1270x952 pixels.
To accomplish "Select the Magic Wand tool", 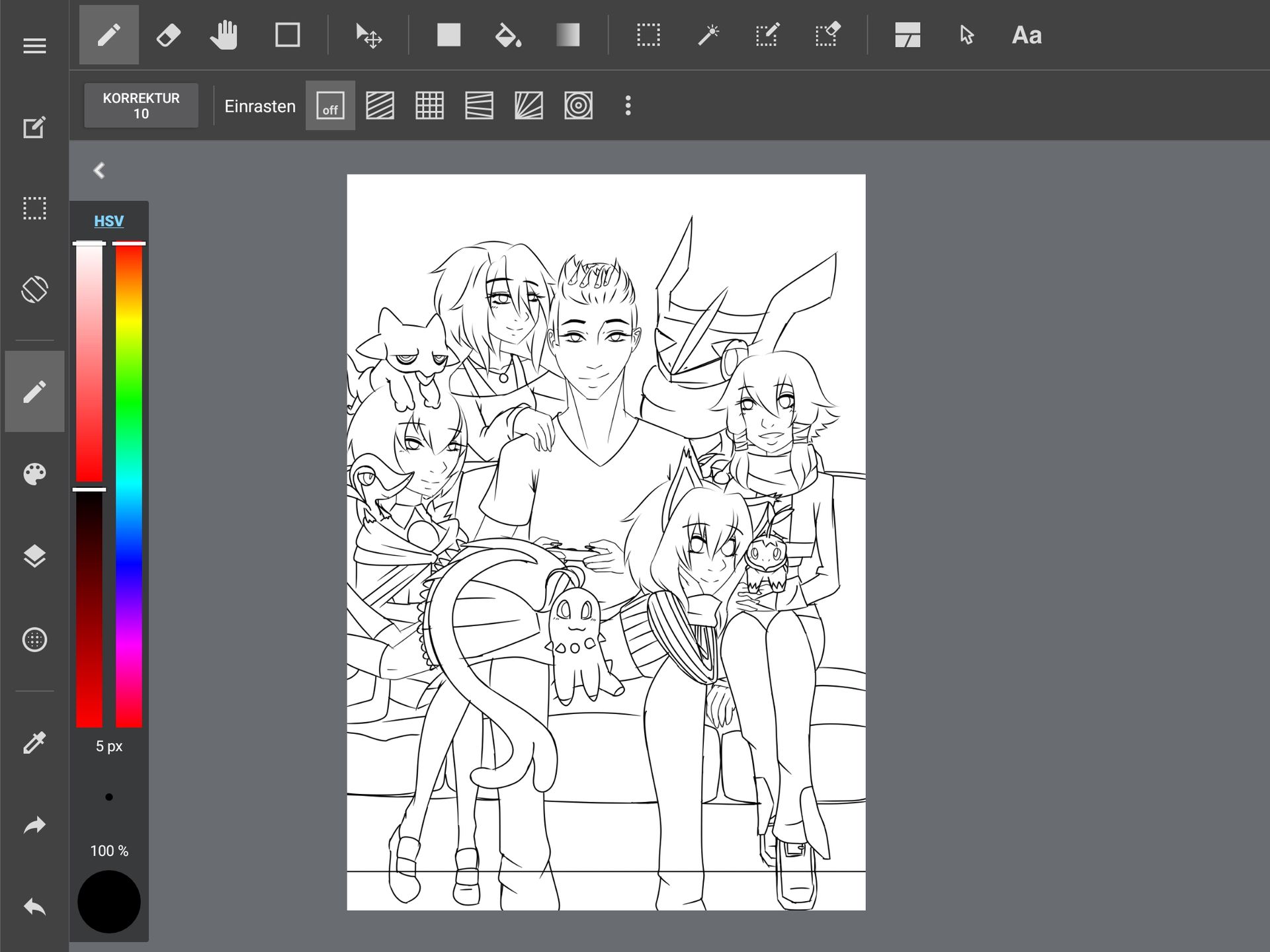I will [x=708, y=35].
